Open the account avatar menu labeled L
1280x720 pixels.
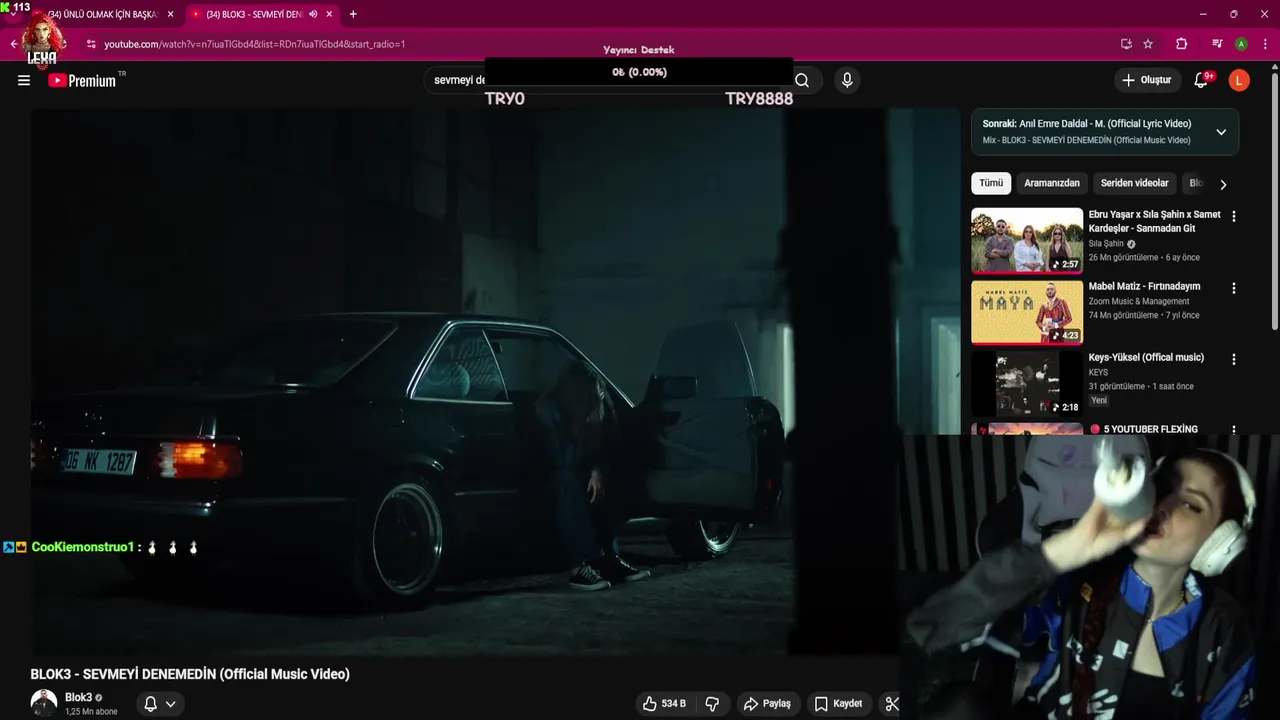pos(1239,80)
